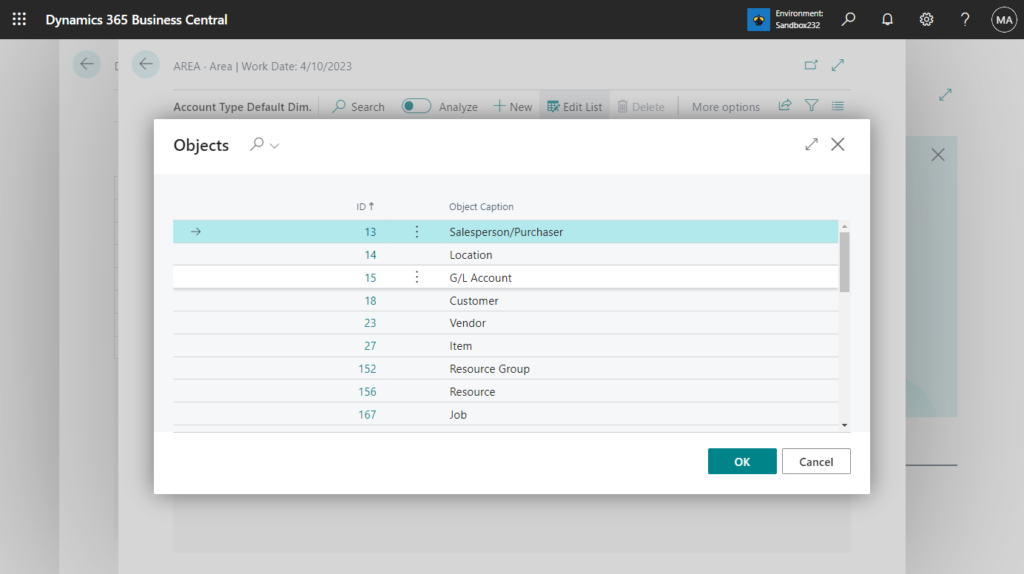Click the scrollbar up arrow in Objects list
Viewport: 1024px width, 574px height.
tap(844, 227)
